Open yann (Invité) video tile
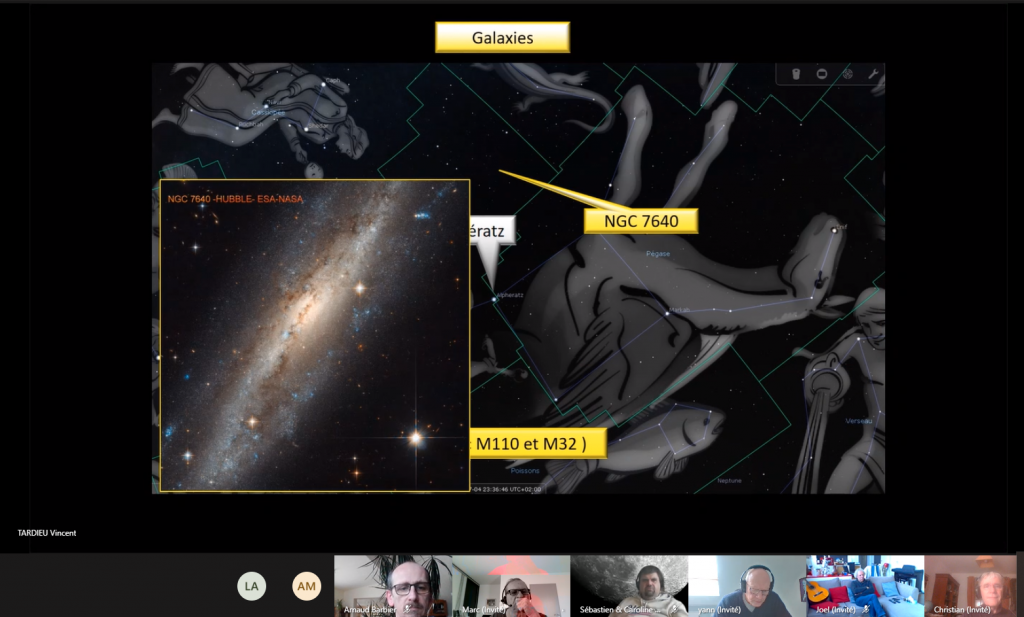The height and width of the screenshot is (617, 1024). [747, 586]
